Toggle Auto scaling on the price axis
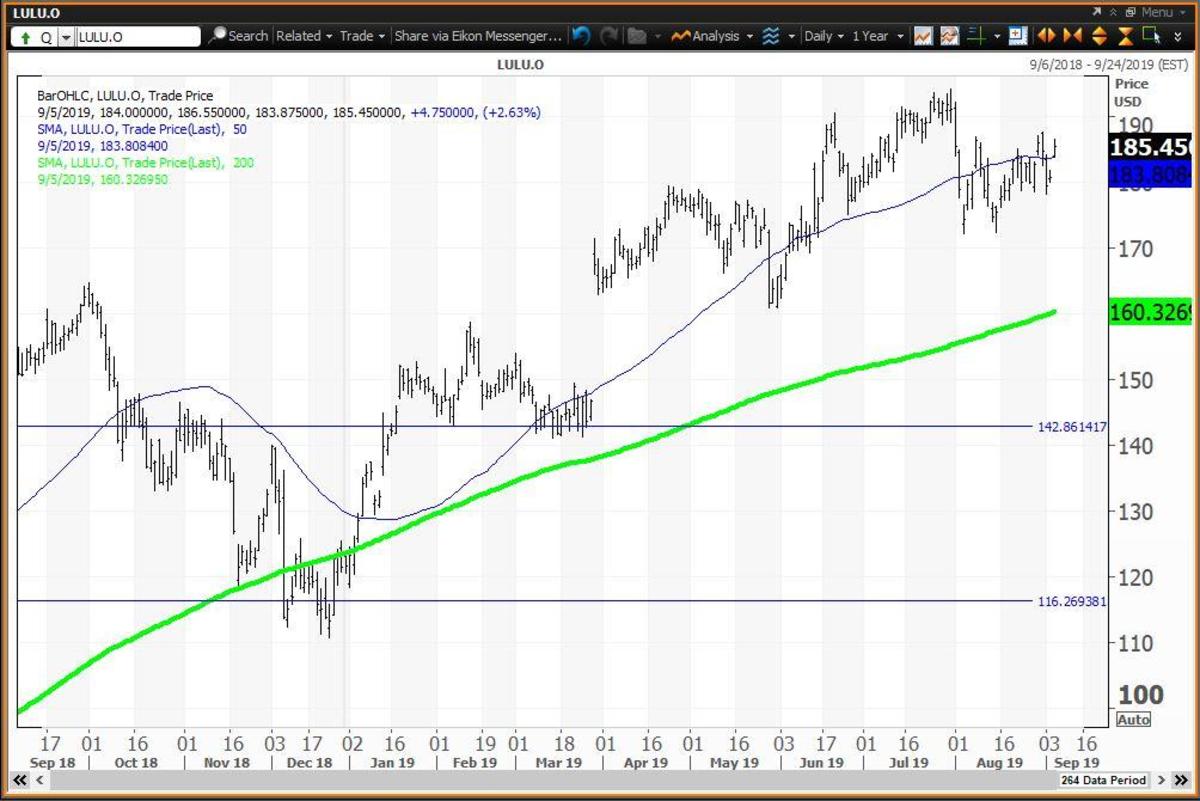 pyautogui.click(x=1132, y=720)
